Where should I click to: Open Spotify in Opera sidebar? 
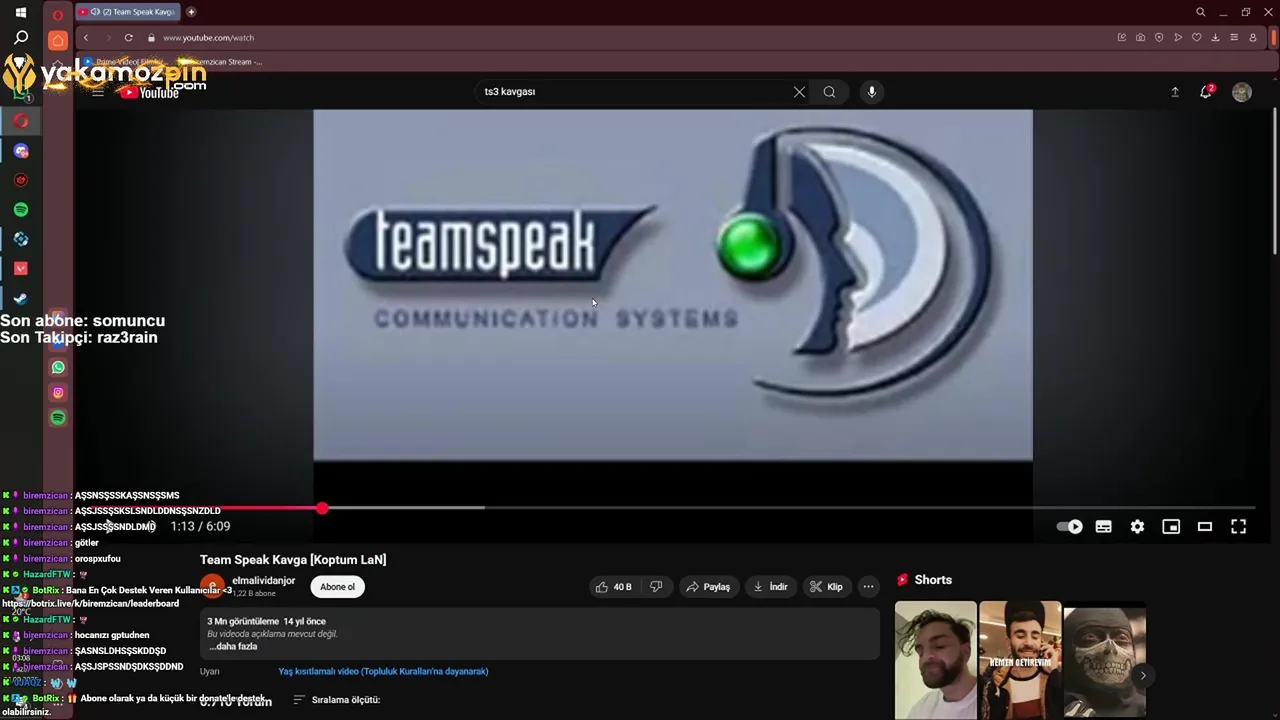tap(58, 418)
